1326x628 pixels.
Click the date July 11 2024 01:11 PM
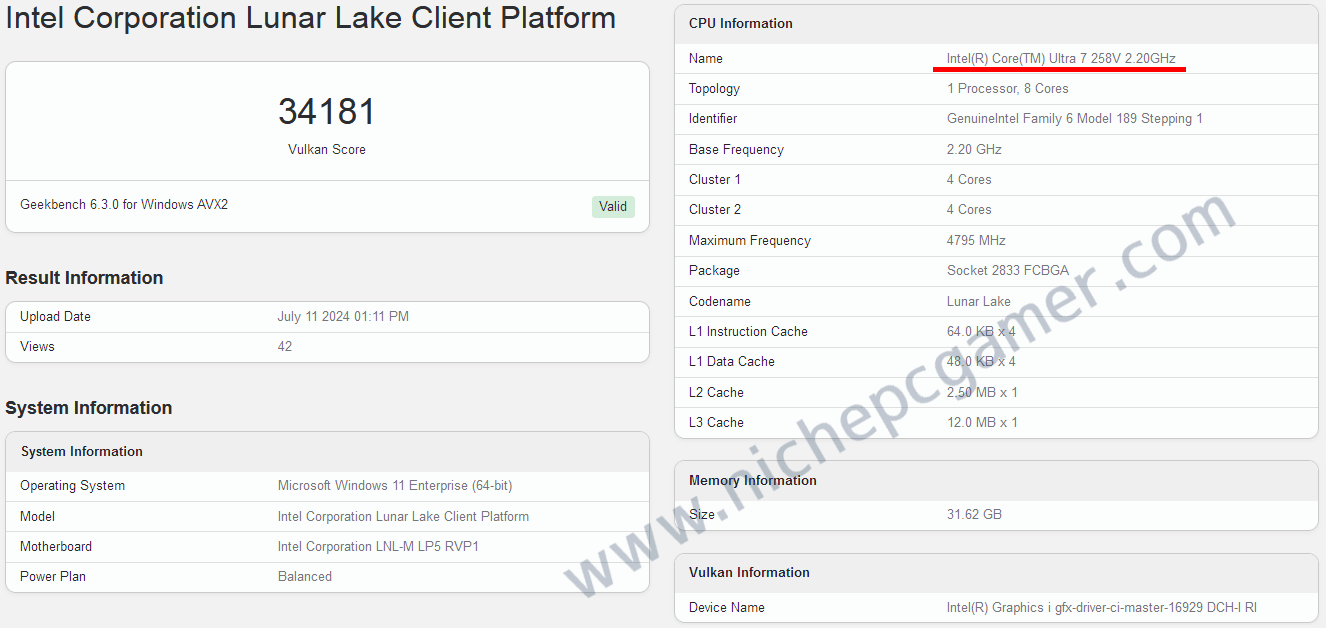[343, 317]
